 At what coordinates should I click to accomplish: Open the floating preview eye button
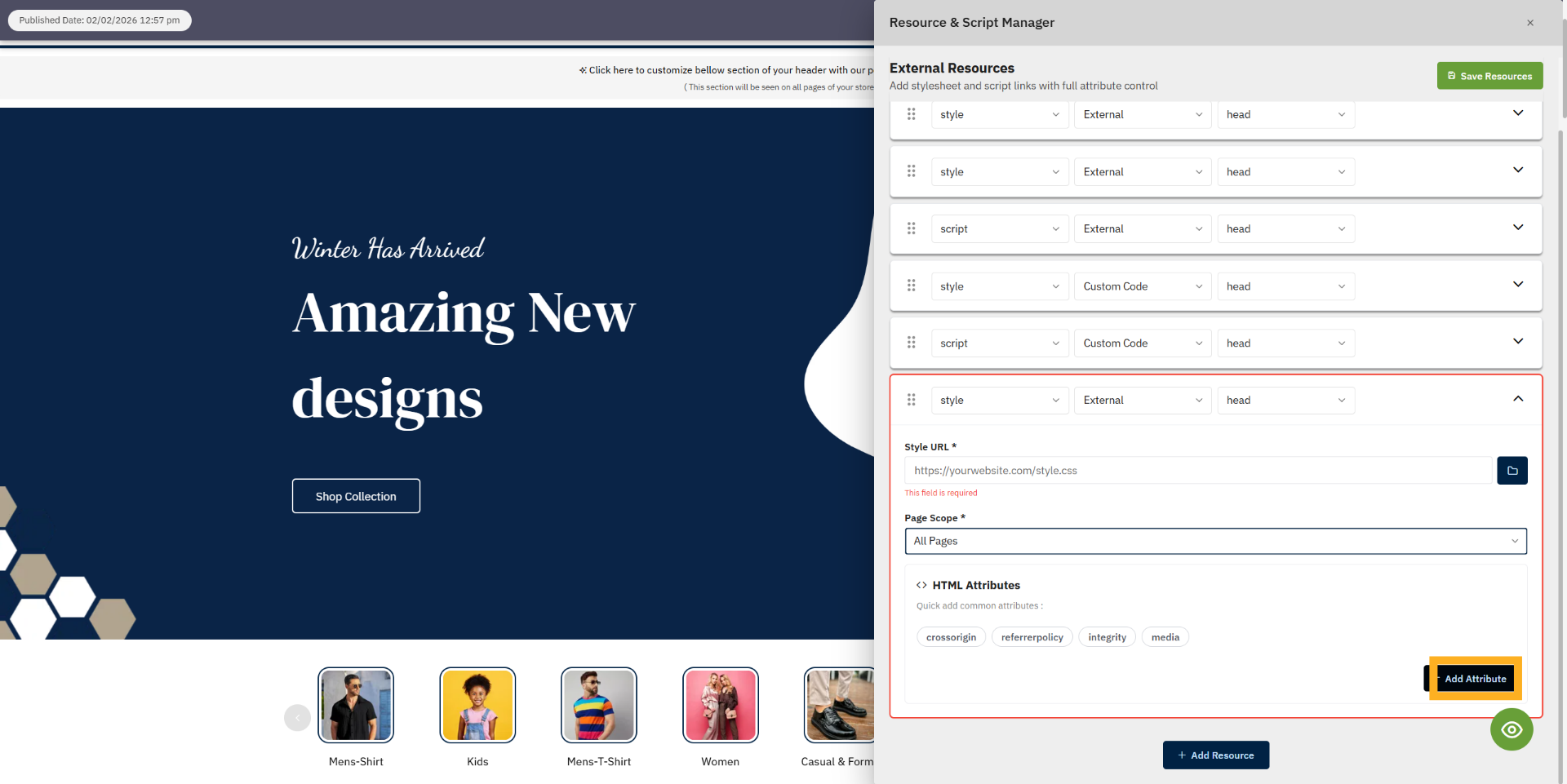1512,729
